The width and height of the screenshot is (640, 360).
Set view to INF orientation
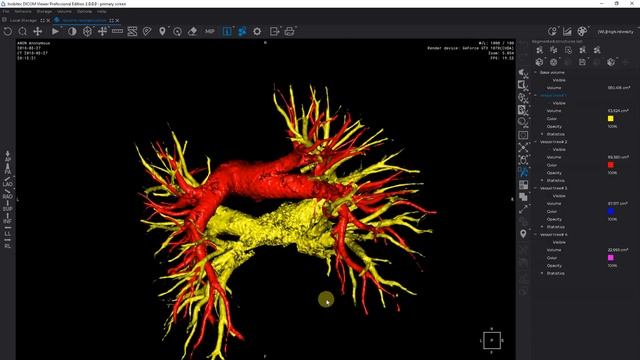click(x=8, y=218)
